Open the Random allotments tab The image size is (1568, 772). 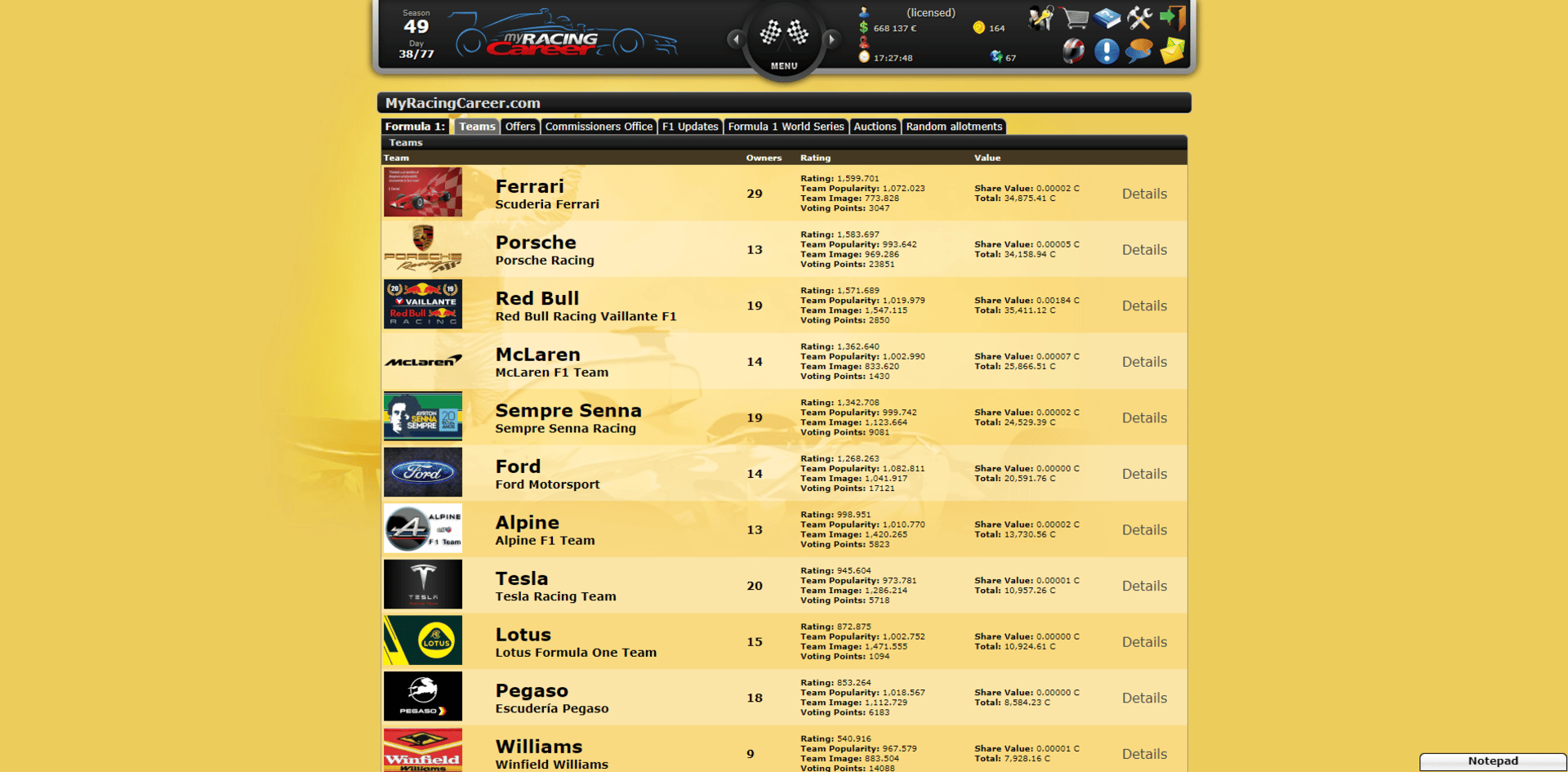[x=954, y=127]
